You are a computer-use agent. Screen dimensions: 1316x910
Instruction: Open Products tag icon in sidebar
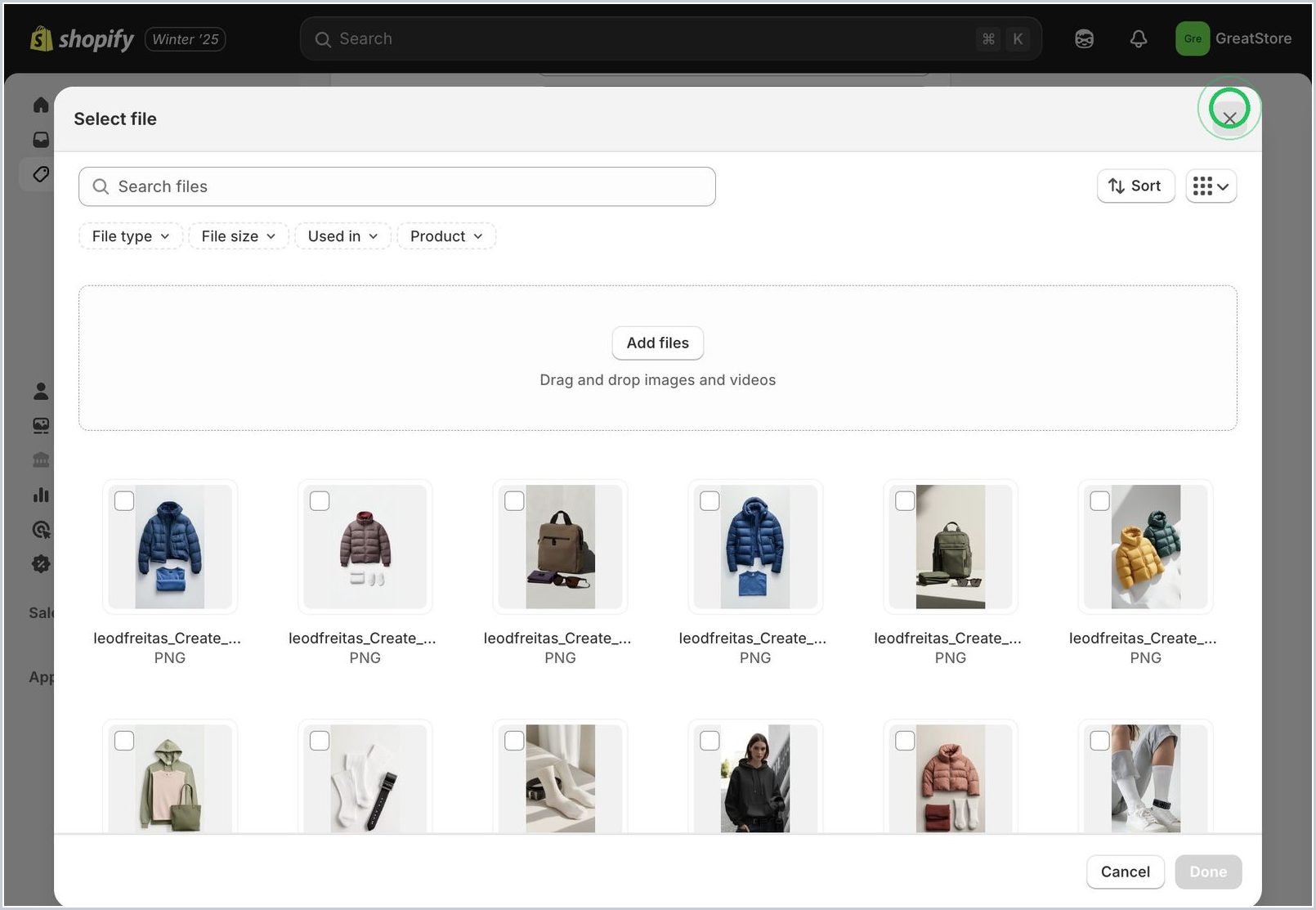[x=41, y=174]
